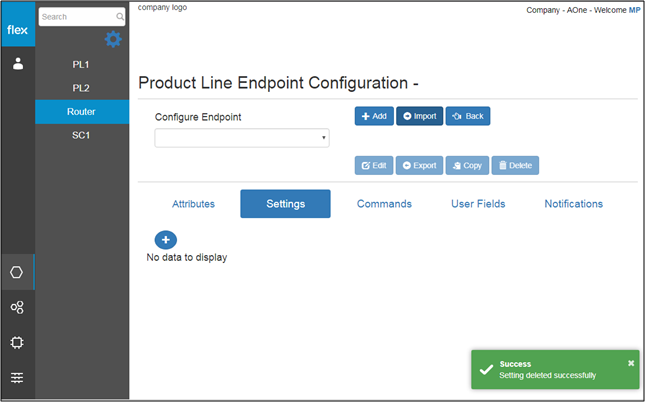
Task: Open the user profile icon in sidebar
Action: [x=18, y=64]
